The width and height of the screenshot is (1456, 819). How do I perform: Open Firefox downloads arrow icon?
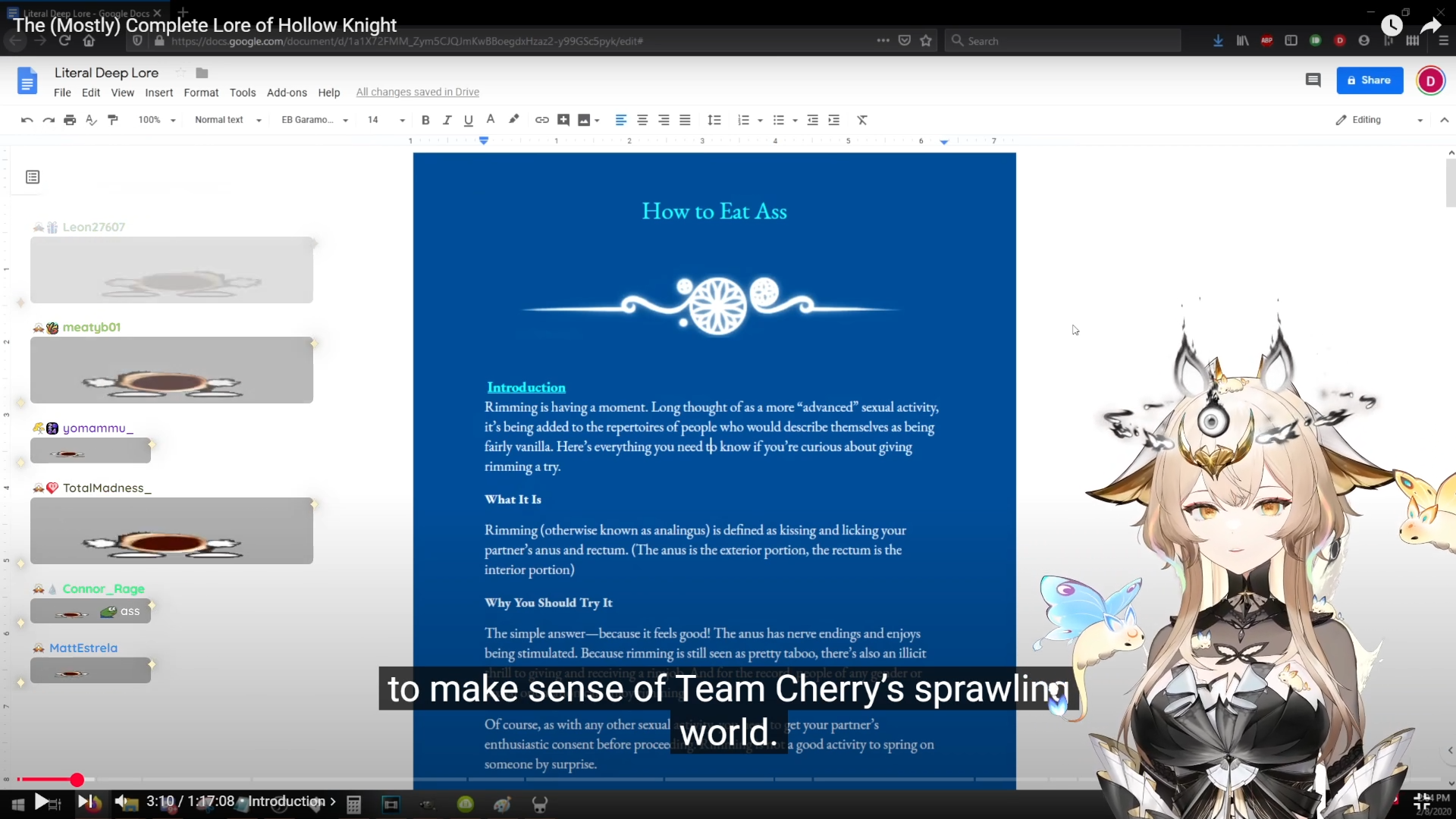1218,41
